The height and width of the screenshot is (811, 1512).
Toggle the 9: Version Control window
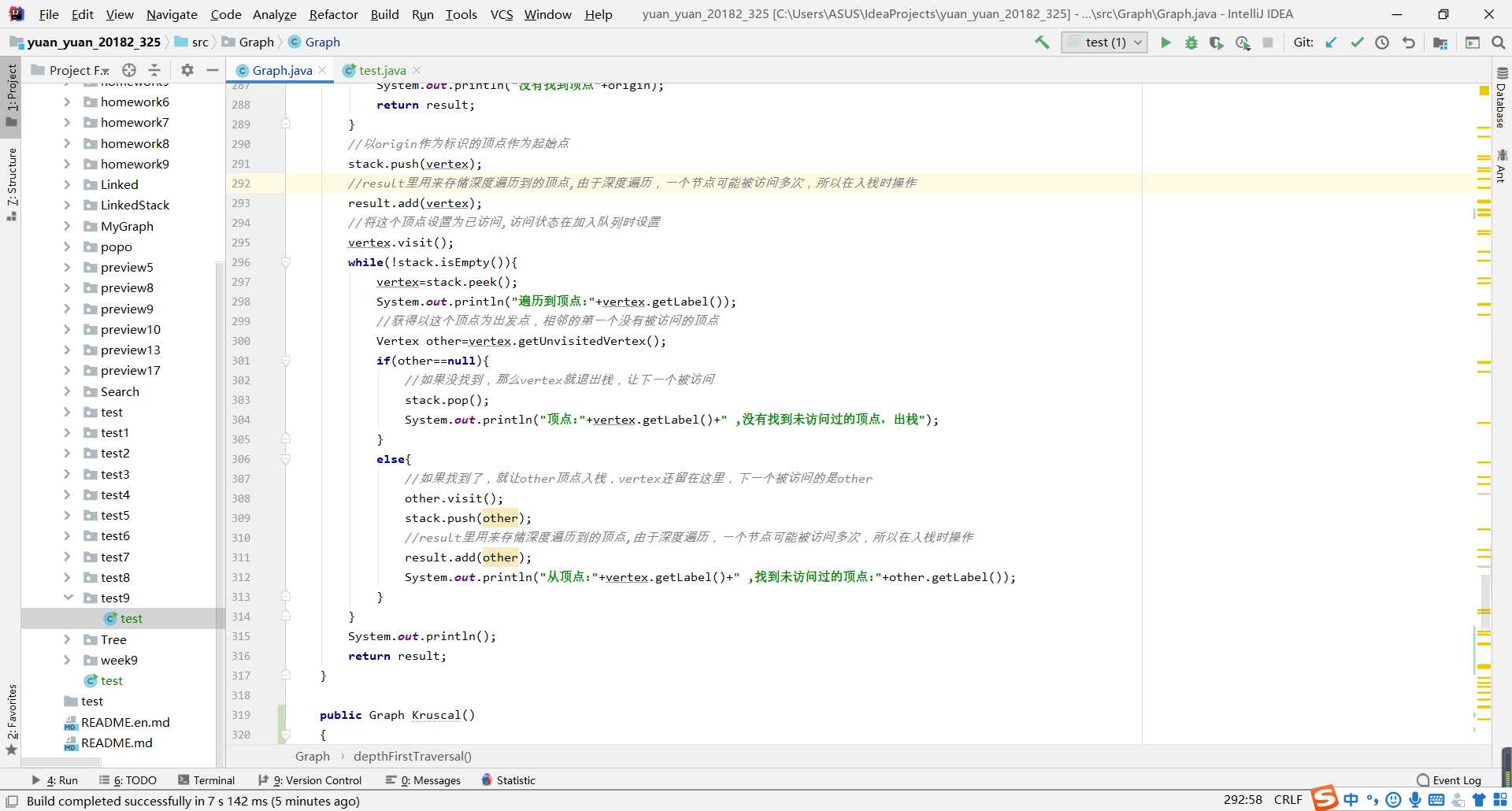click(310, 780)
